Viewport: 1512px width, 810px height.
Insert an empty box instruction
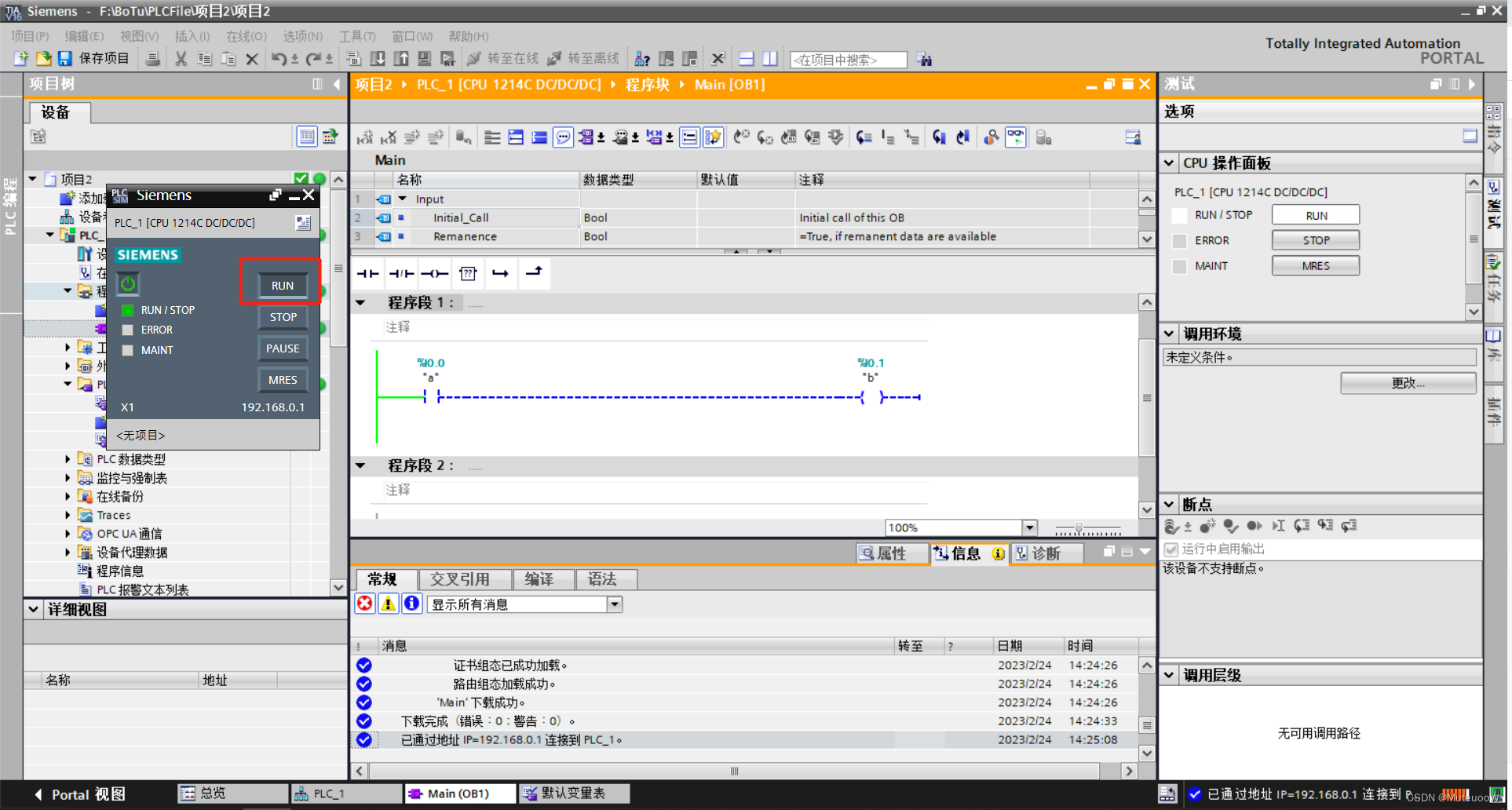coord(468,273)
